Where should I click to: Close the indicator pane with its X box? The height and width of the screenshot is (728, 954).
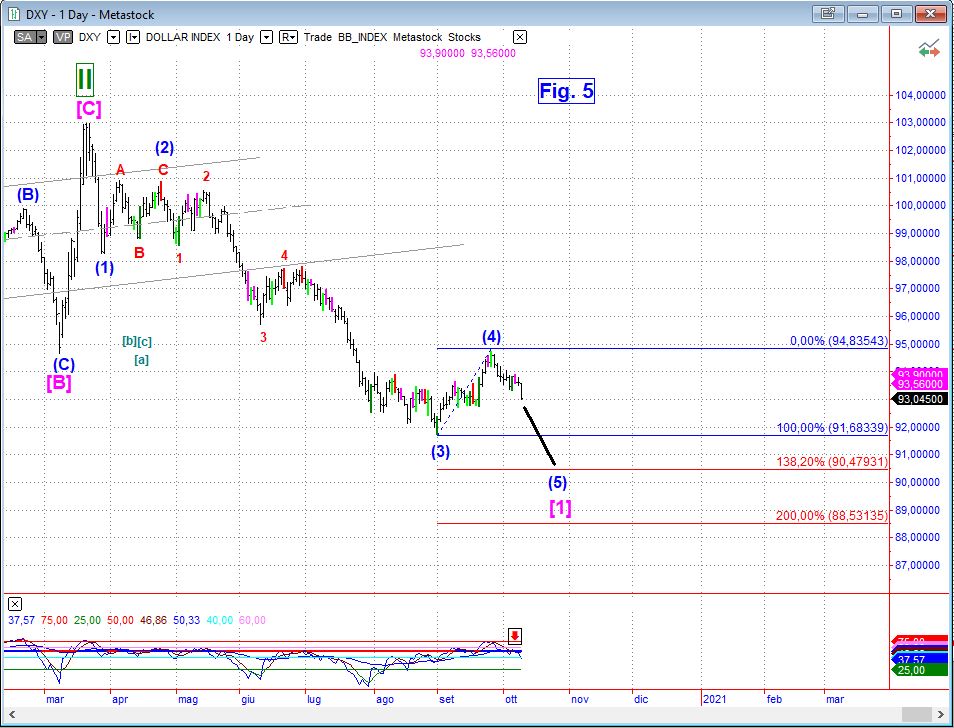click(x=15, y=604)
